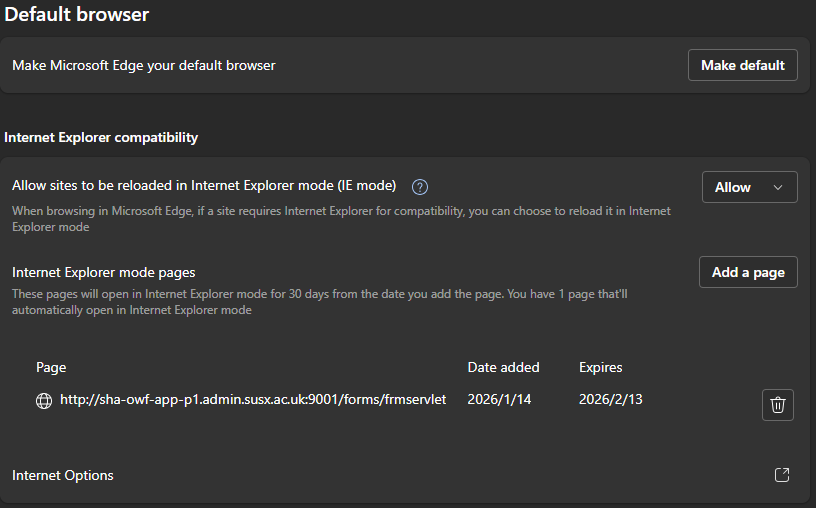The width and height of the screenshot is (816, 508).
Task: Delete the sha-owf-app-p1 page with trash icon
Action: pos(777,404)
